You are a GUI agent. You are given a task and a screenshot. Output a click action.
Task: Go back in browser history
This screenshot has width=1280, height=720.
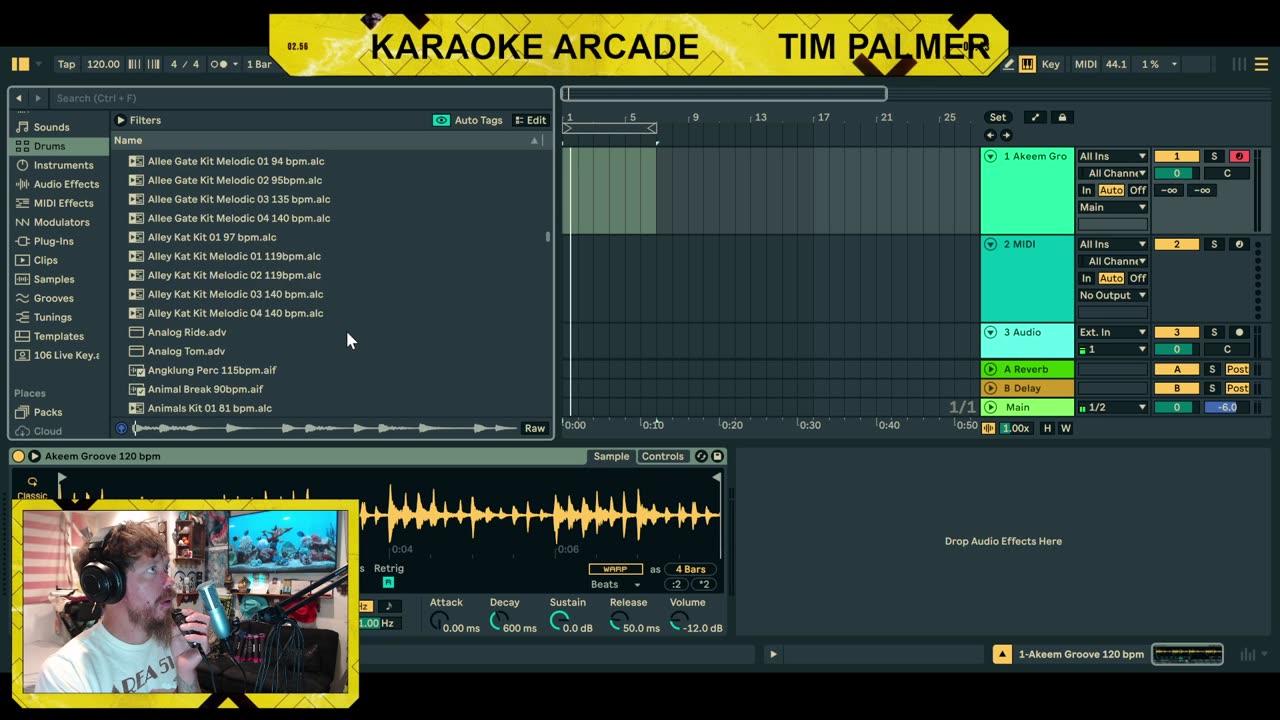pos(19,98)
